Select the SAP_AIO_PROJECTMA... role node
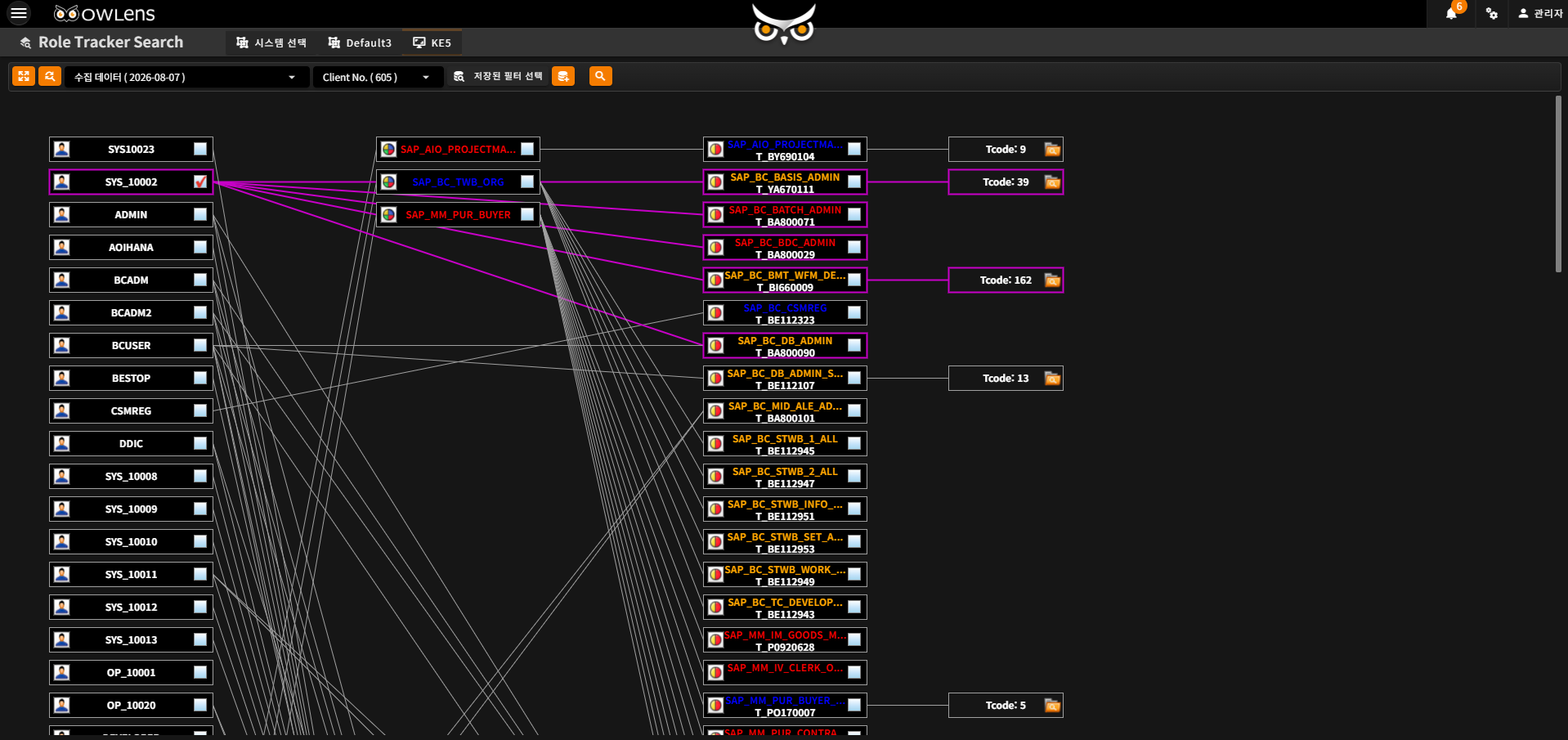1568x740 pixels. [x=458, y=150]
